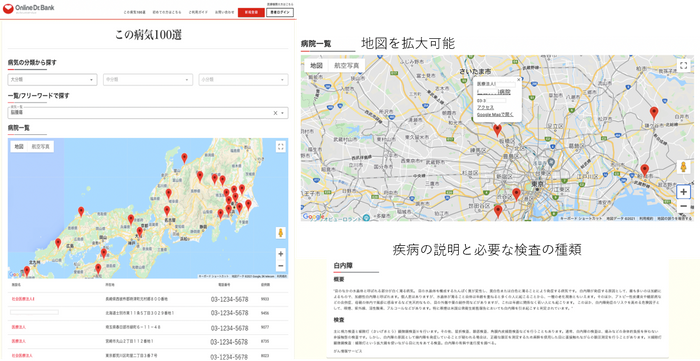This screenshot has height=361, width=700.
Task: Select 航空写真 view on the Japan map
Action: click(x=41, y=146)
